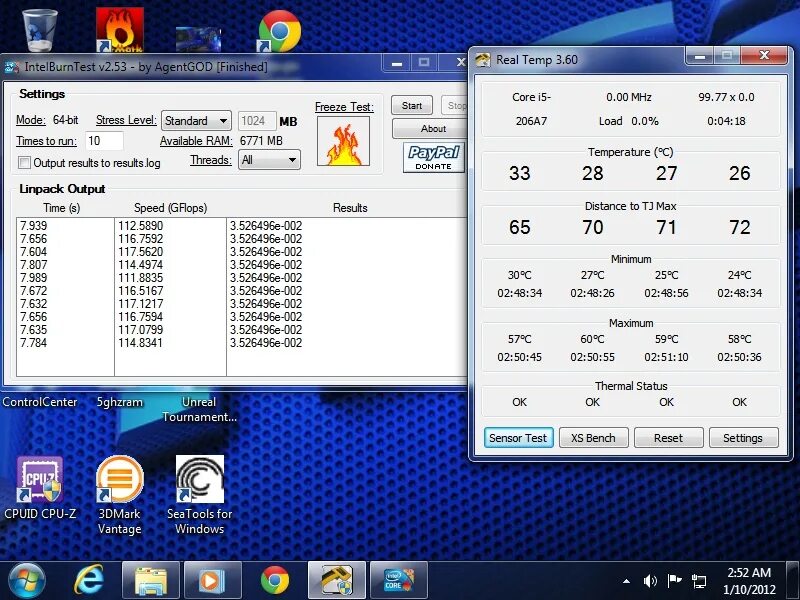Run the Sensor Test in Real Temp
800x600 pixels.
coord(518,437)
